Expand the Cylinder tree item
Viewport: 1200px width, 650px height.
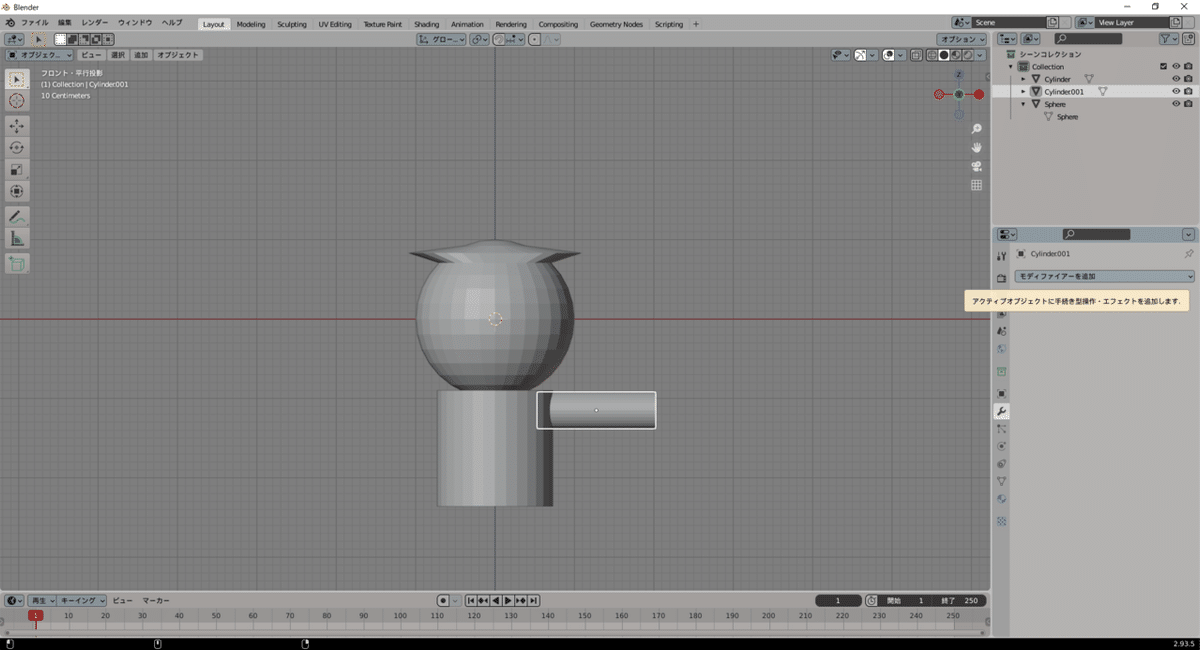[x=1023, y=79]
